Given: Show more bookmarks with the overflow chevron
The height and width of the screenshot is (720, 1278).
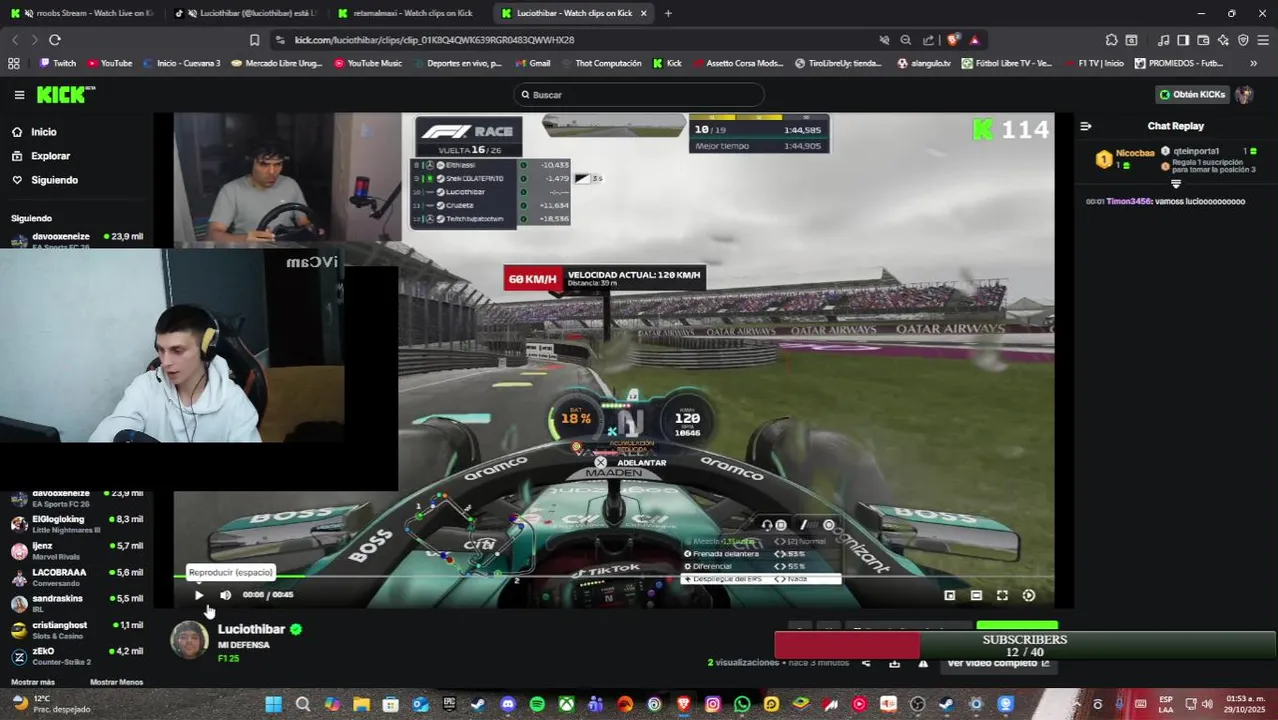Looking at the screenshot, I should pyautogui.click(x=1253, y=63).
